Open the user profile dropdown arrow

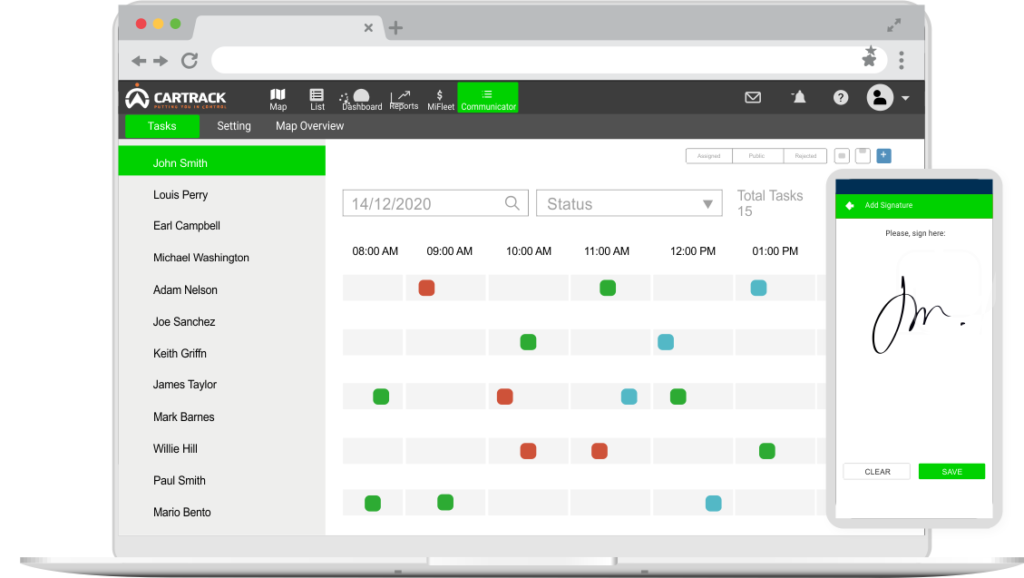pos(905,98)
